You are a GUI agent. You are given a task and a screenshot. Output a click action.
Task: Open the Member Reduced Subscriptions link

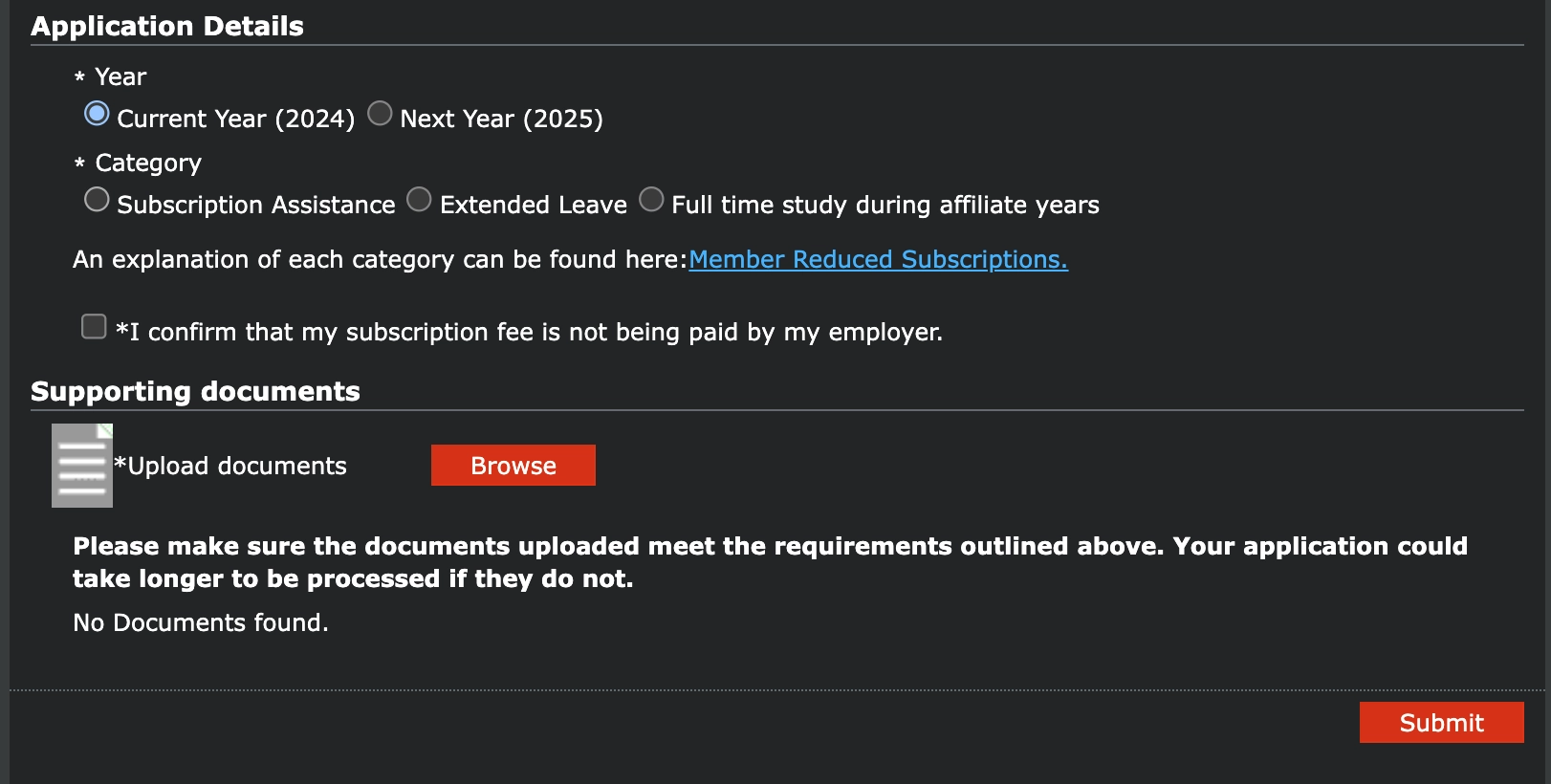tap(878, 259)
